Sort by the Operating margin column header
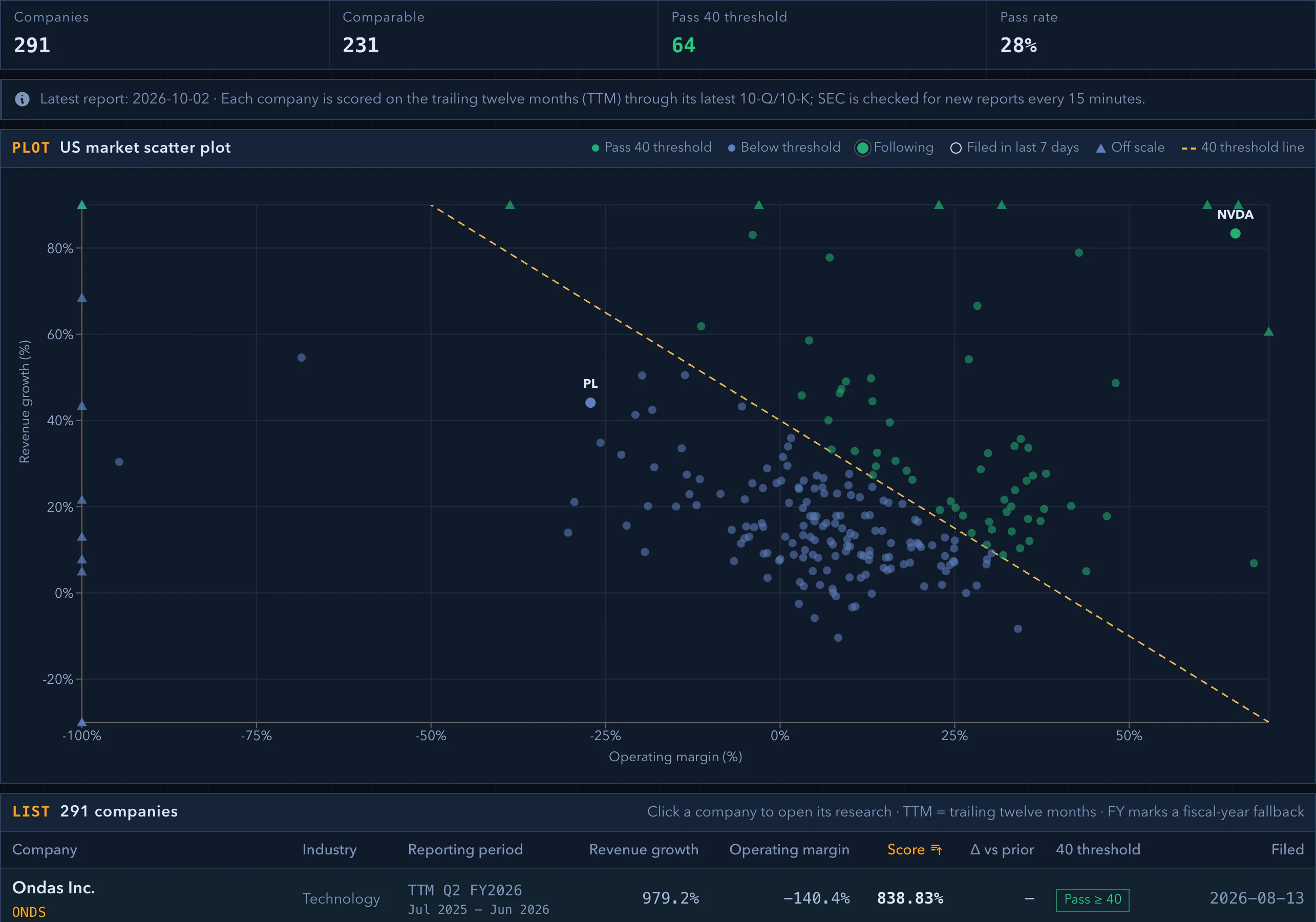The width and height of the screenshot is (1316, 922). coord(789,849)
